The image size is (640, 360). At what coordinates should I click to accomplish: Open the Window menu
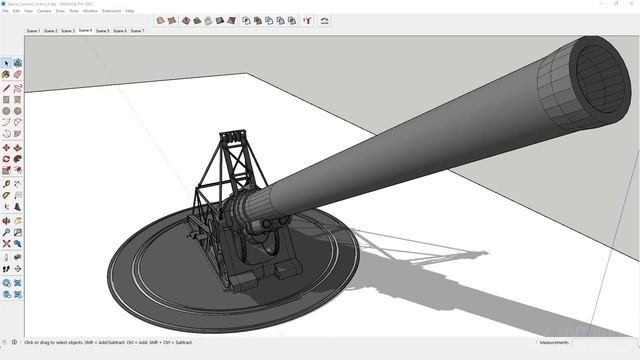click(90, 11)
